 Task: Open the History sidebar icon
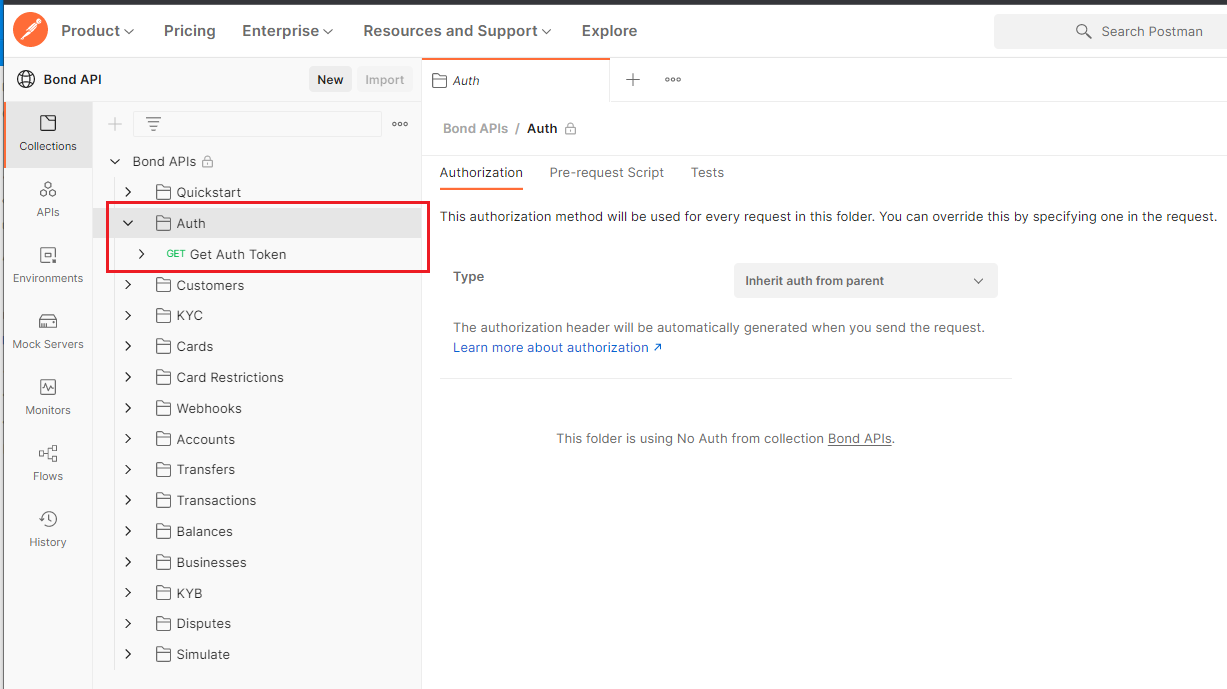tap(48, 519)
